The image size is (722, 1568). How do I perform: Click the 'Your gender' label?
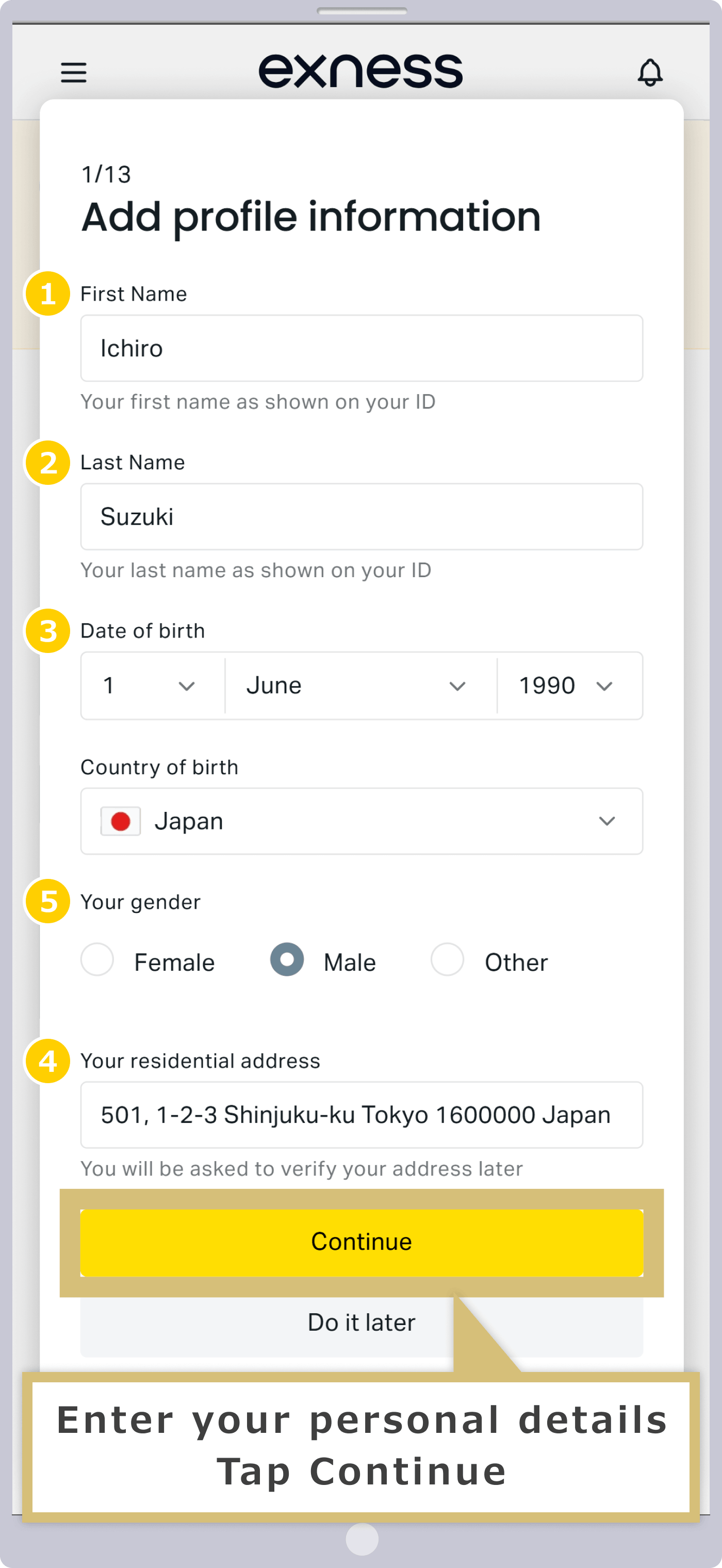pyautogui.click(x=141, y=902)
